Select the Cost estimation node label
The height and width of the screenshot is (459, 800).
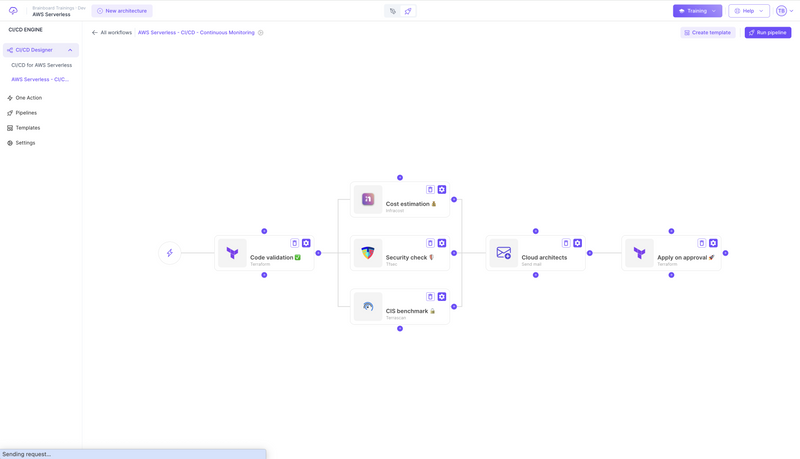click(x=411, y=204)
